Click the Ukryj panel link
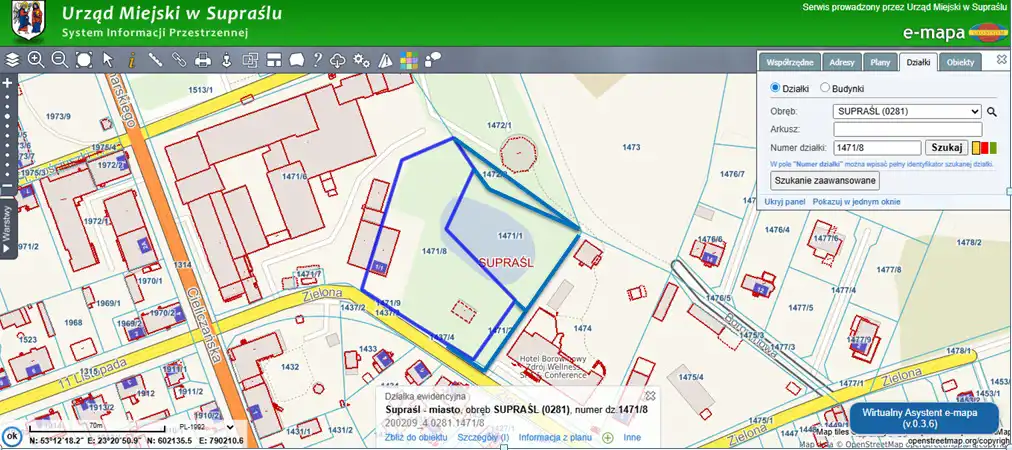1012x450 pixels. pyautogui.click(x=785, y=202)
